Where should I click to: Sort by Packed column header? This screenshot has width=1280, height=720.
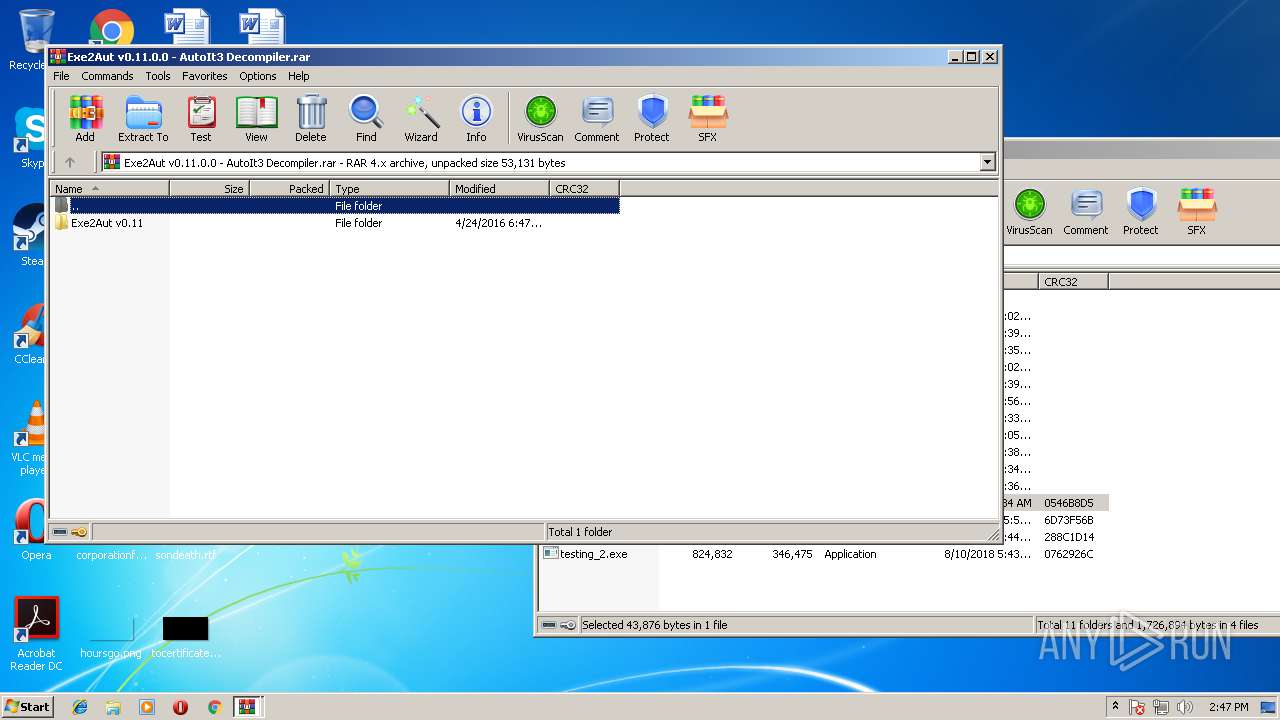pos(289,188)
